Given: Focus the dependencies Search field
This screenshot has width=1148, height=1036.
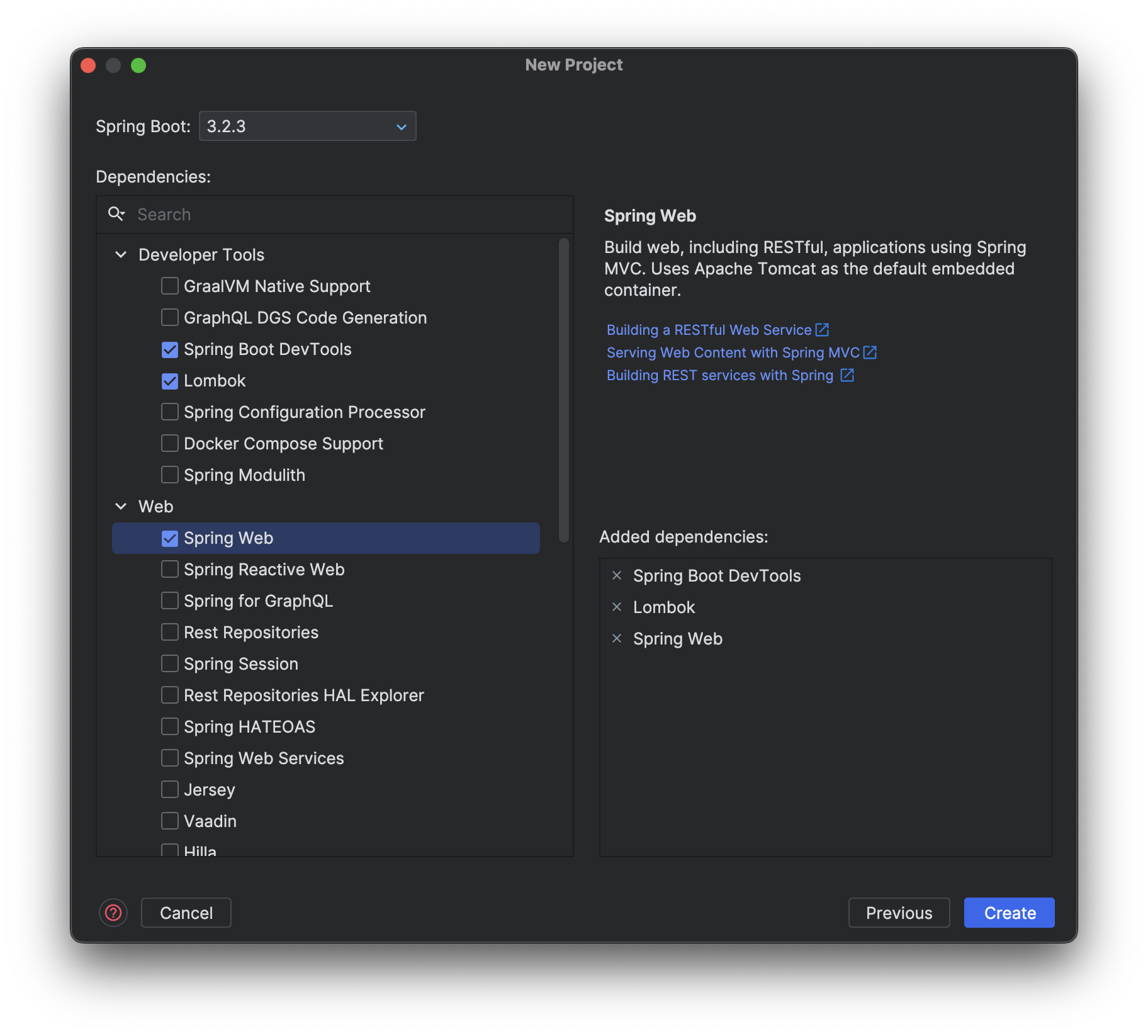Looking at the screenshot, I should click(335, 215).
